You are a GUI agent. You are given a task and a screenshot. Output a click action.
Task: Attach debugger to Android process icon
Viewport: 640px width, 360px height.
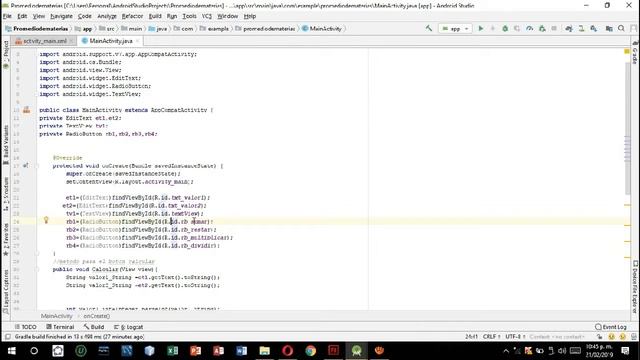pos(542,28)
